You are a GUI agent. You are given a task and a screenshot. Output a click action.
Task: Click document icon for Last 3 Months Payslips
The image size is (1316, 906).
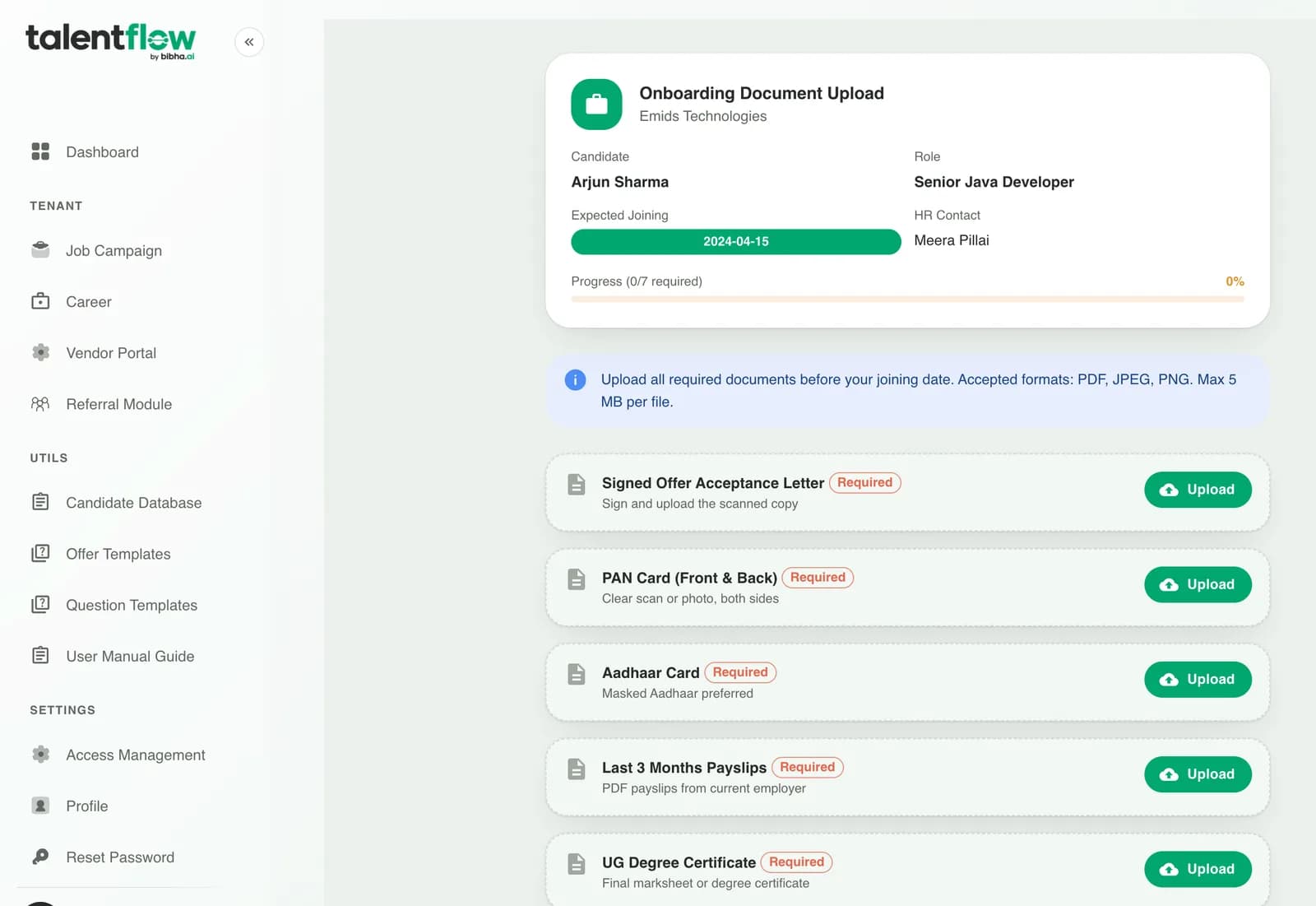coord(577,769)
